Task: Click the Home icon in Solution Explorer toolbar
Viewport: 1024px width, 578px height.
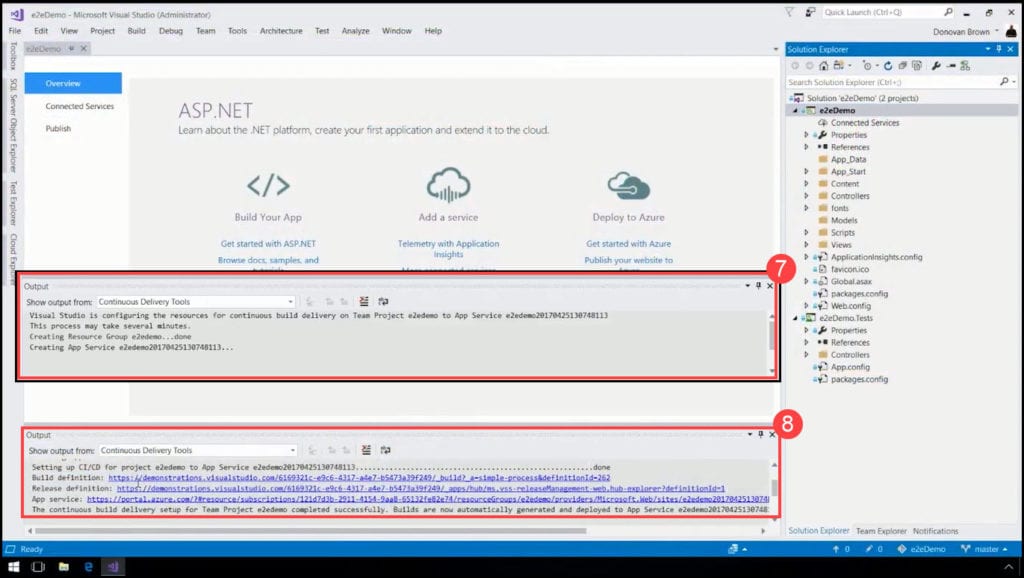Action: (x=824, y=66)
